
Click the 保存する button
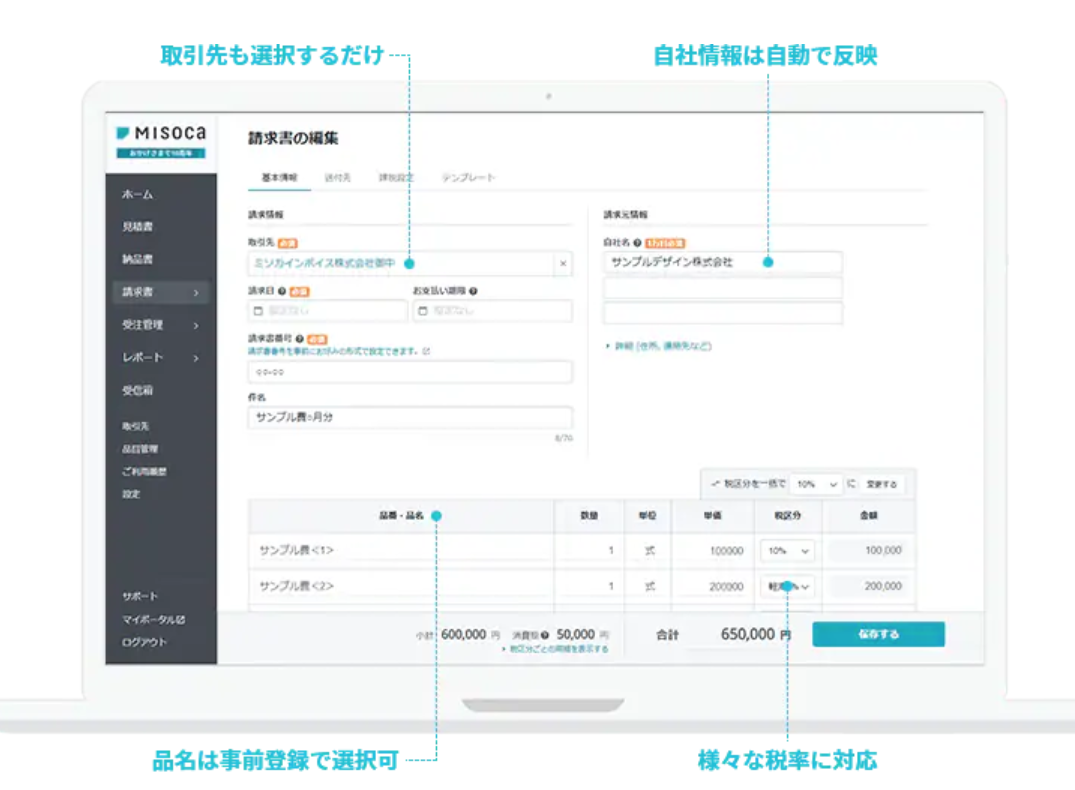pos(877,634)
